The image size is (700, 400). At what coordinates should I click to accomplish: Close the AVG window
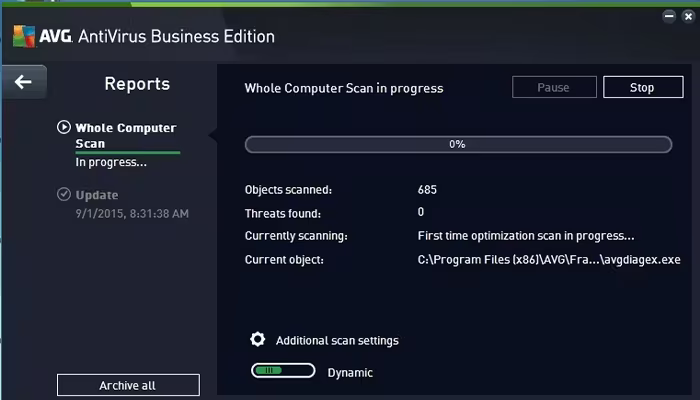(x=688, y=17)
